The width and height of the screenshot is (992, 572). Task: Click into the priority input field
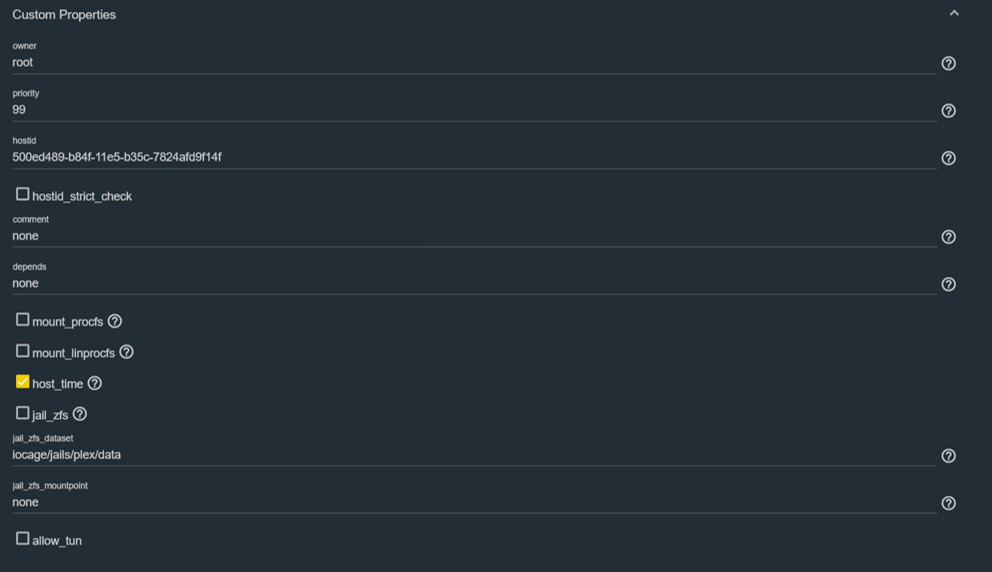(470, 110)
